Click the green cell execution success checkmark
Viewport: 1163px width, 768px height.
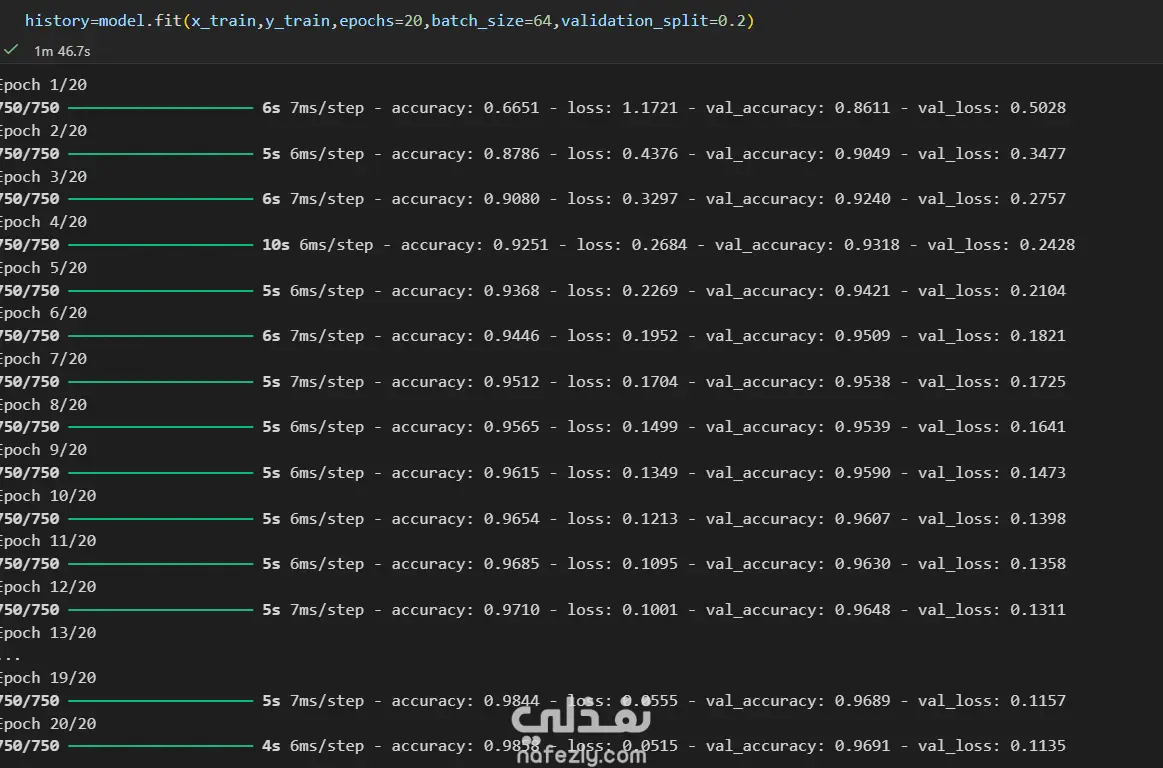10,50
